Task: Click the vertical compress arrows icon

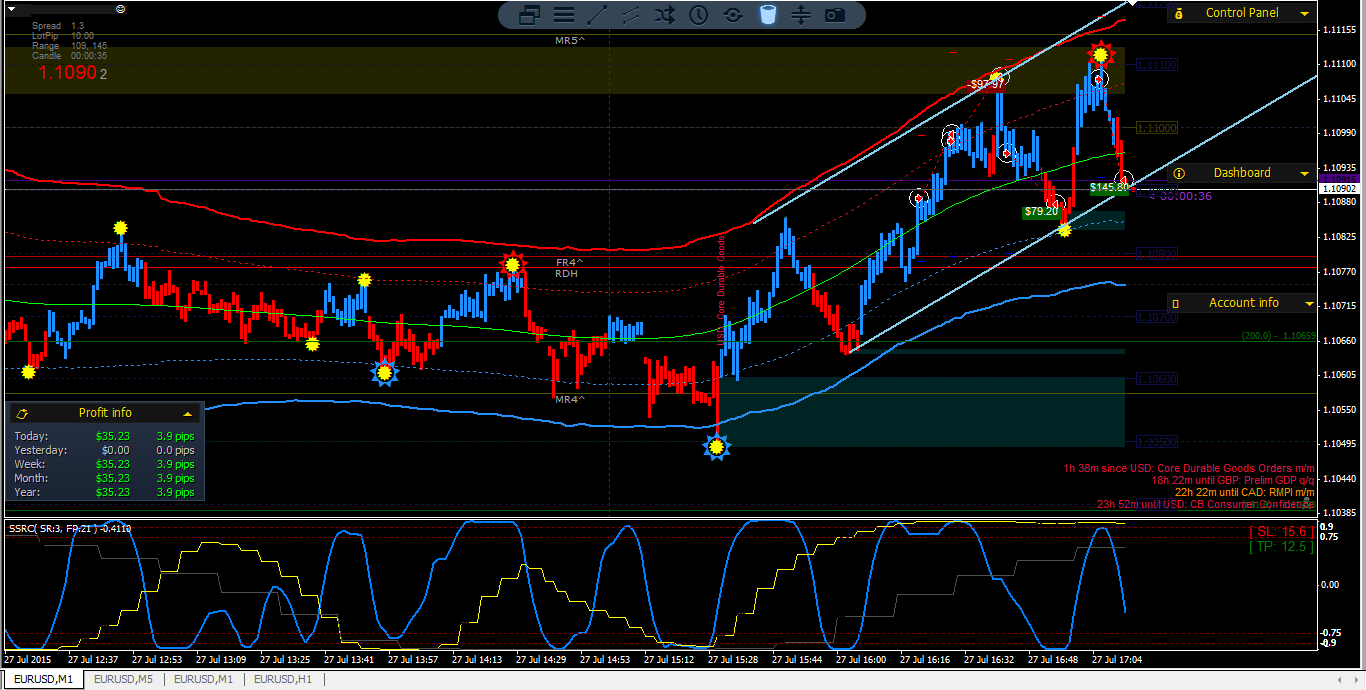Action: (x=801, y=15)
